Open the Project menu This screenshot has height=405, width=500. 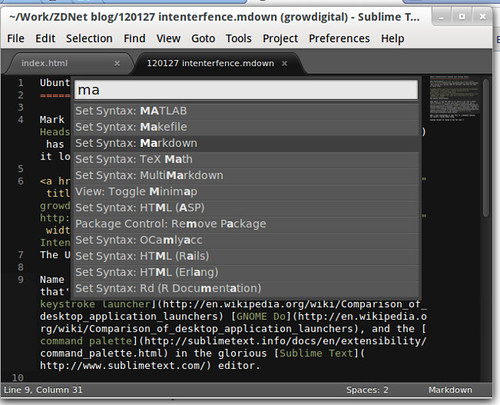click(280, 39)
